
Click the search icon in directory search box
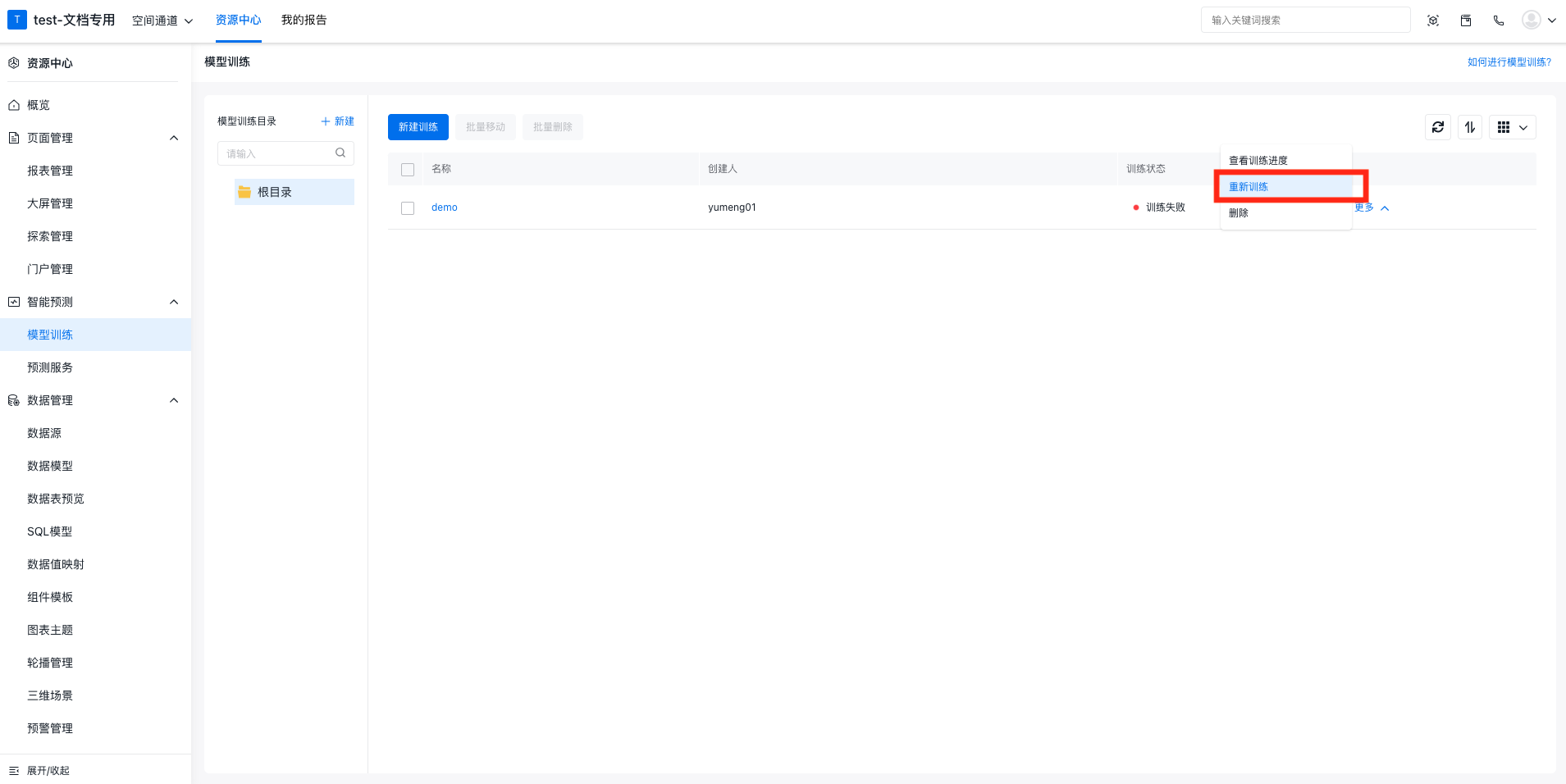coord(340,153)
